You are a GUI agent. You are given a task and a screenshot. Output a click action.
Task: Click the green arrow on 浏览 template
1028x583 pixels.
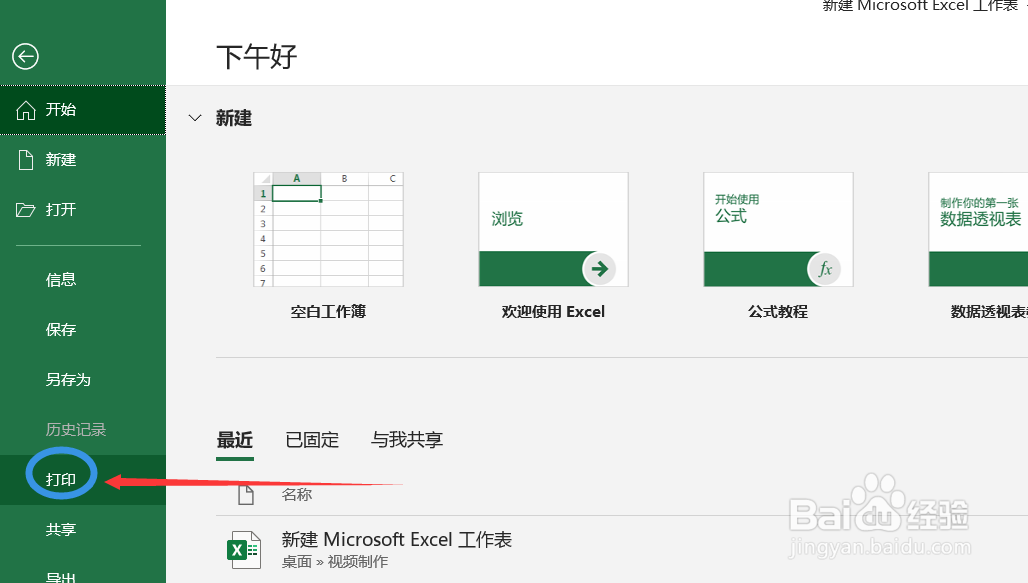[599, 268]
